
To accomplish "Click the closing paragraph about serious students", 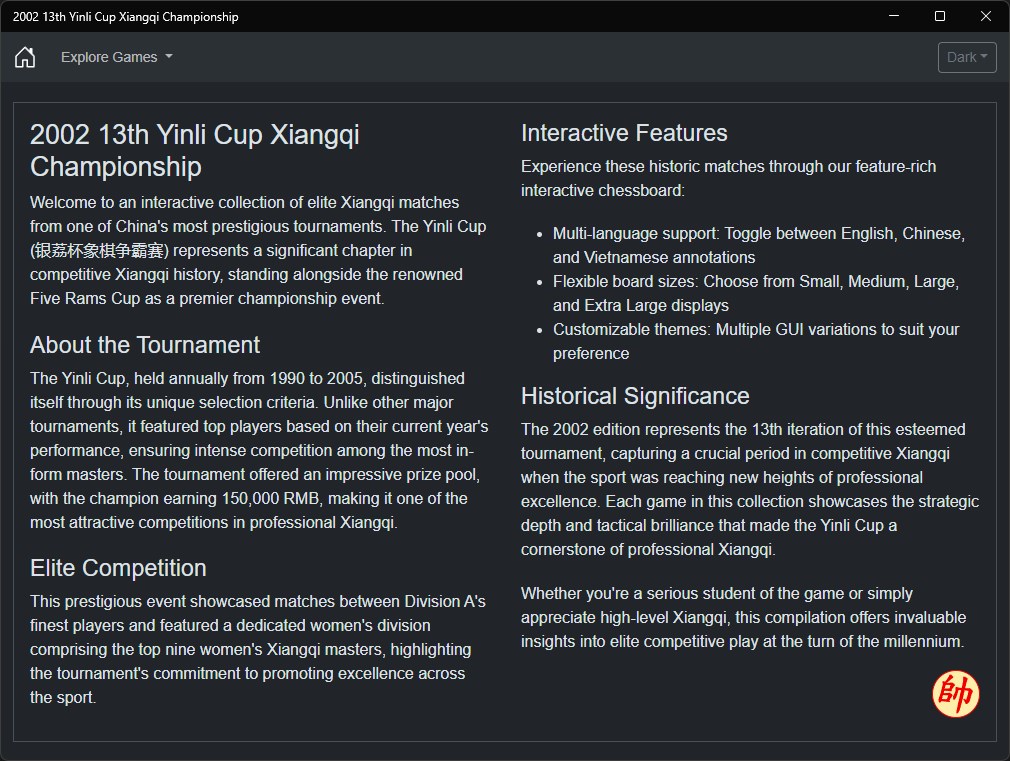I will [743, 617].
